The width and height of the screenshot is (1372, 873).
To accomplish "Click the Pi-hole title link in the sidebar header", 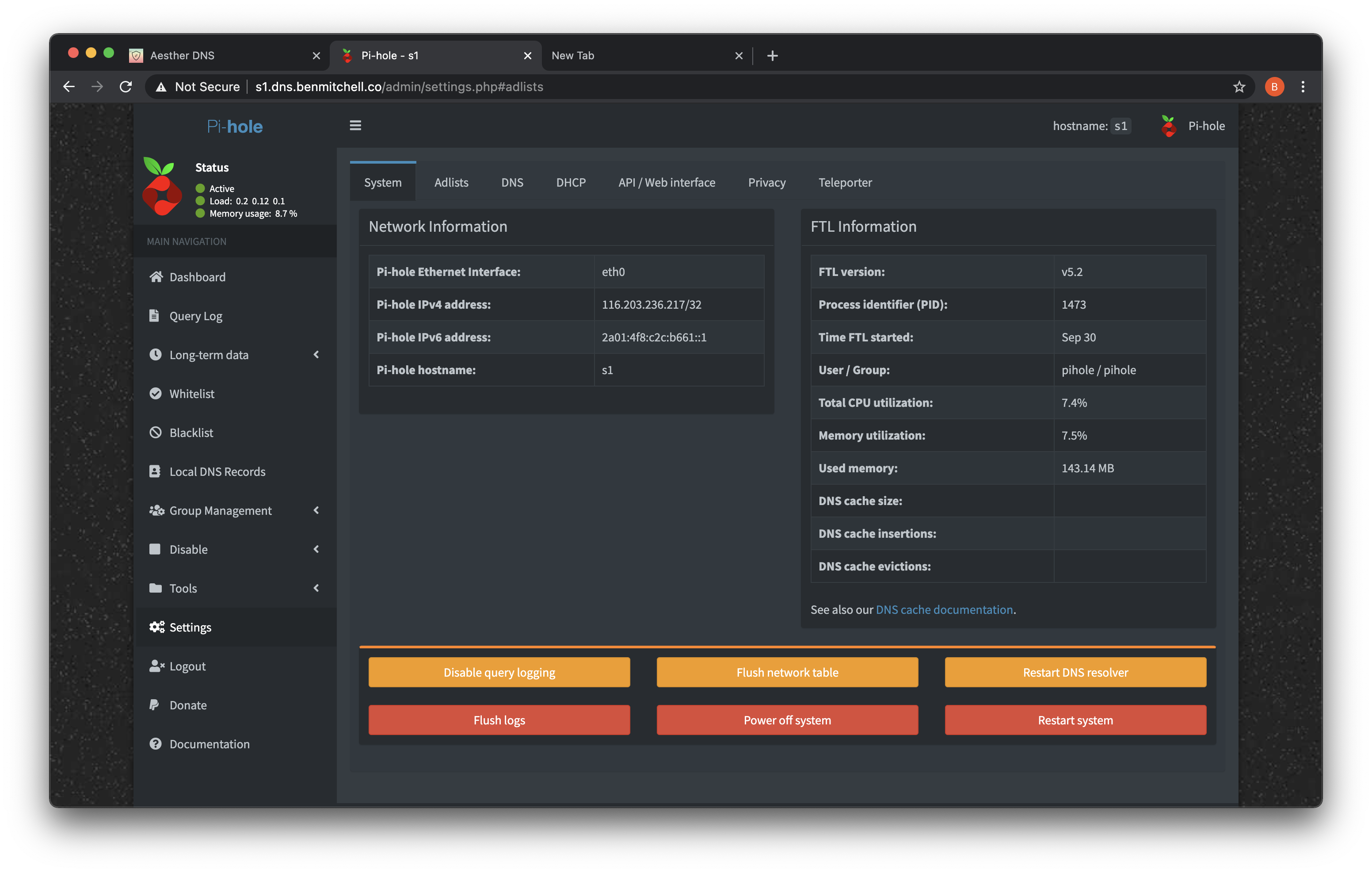I will pyautogui.click(x=235, y=126).
